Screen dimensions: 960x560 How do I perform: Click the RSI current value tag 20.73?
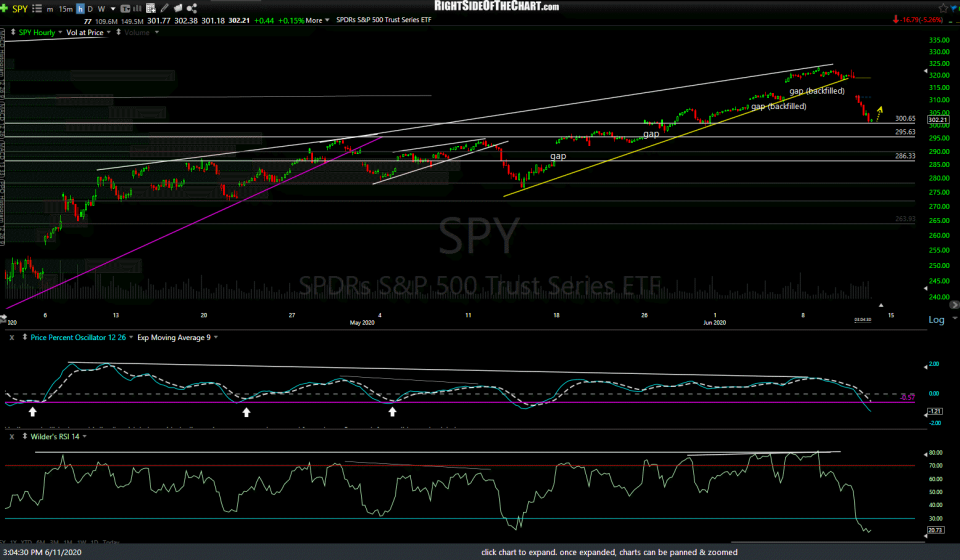[936, 530]
